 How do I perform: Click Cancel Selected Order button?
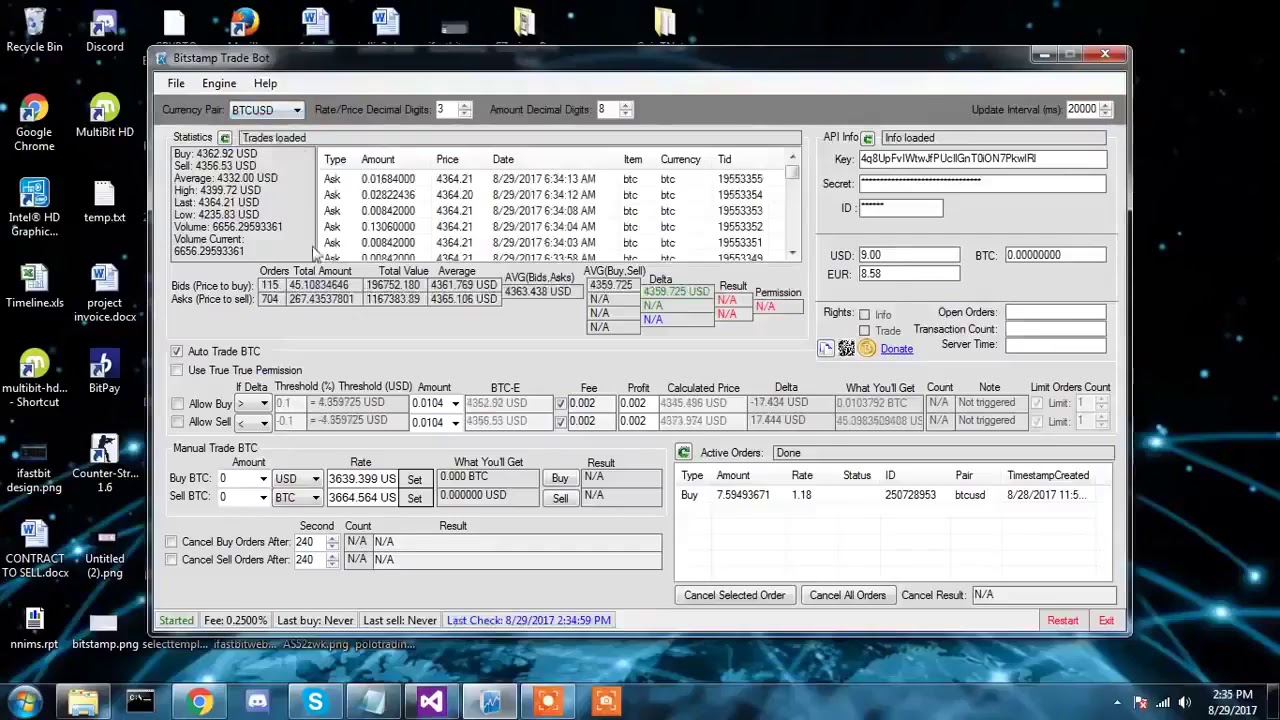pos(734,595)
